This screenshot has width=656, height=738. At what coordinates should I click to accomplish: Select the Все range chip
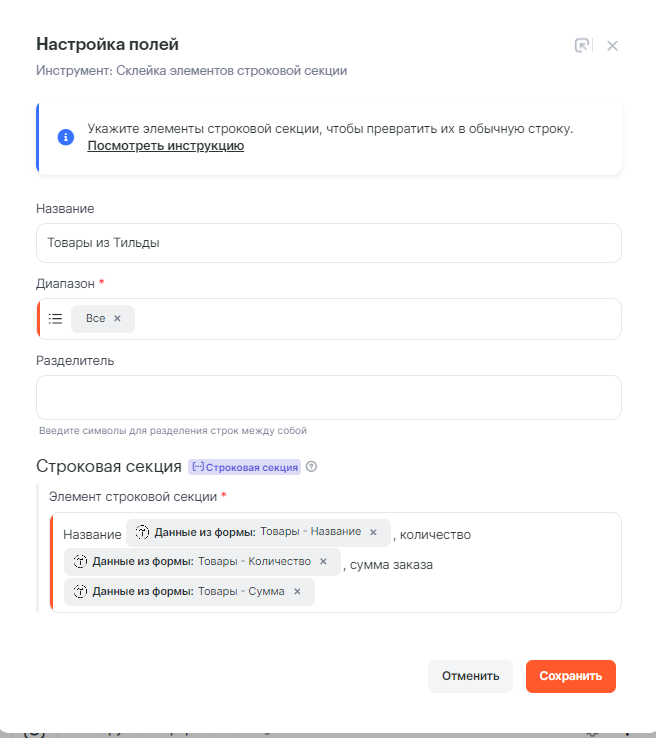click(x=95, y=319)
